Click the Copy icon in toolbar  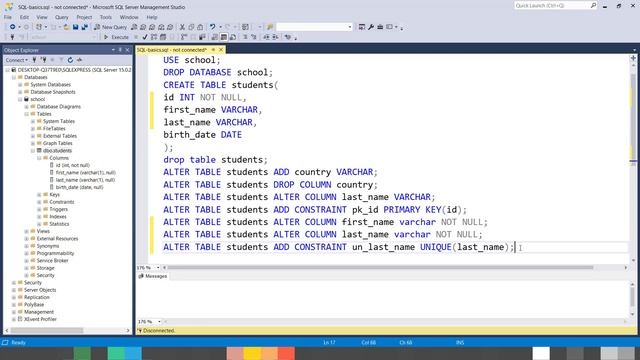tap(191, 27)
